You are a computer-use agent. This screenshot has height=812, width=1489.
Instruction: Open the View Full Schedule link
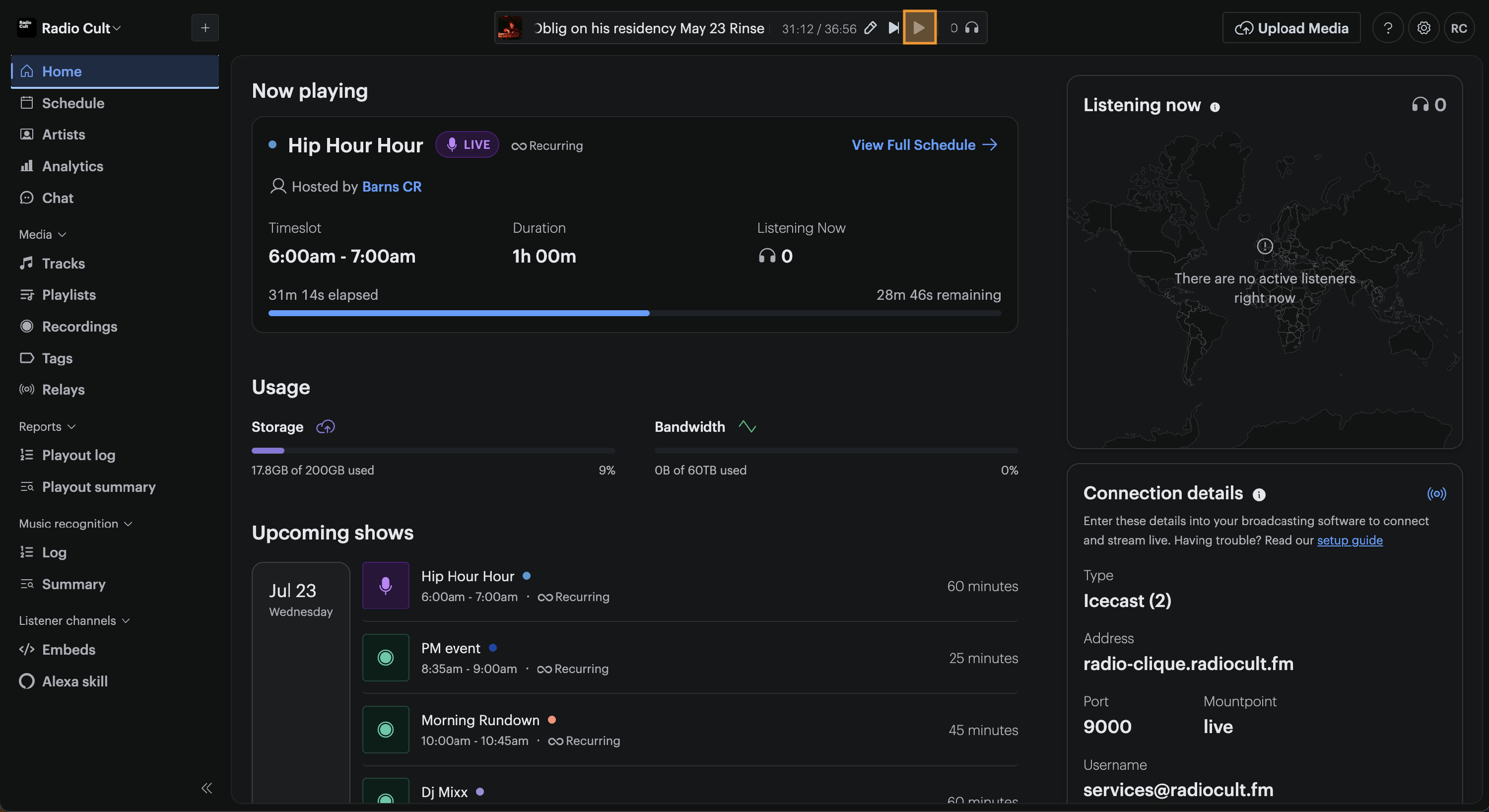[x=924, y=144]
